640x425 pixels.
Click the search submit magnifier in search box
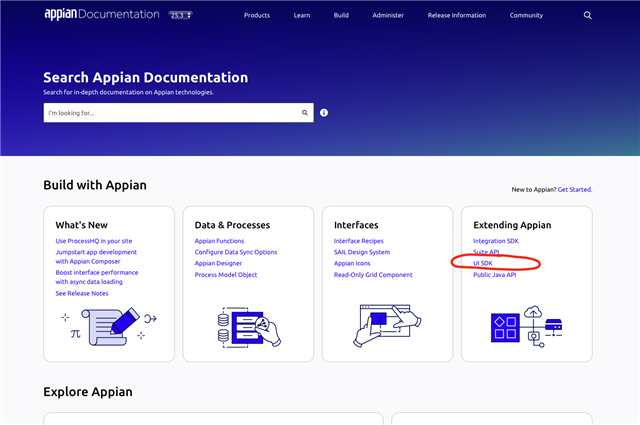click(305, 113)
